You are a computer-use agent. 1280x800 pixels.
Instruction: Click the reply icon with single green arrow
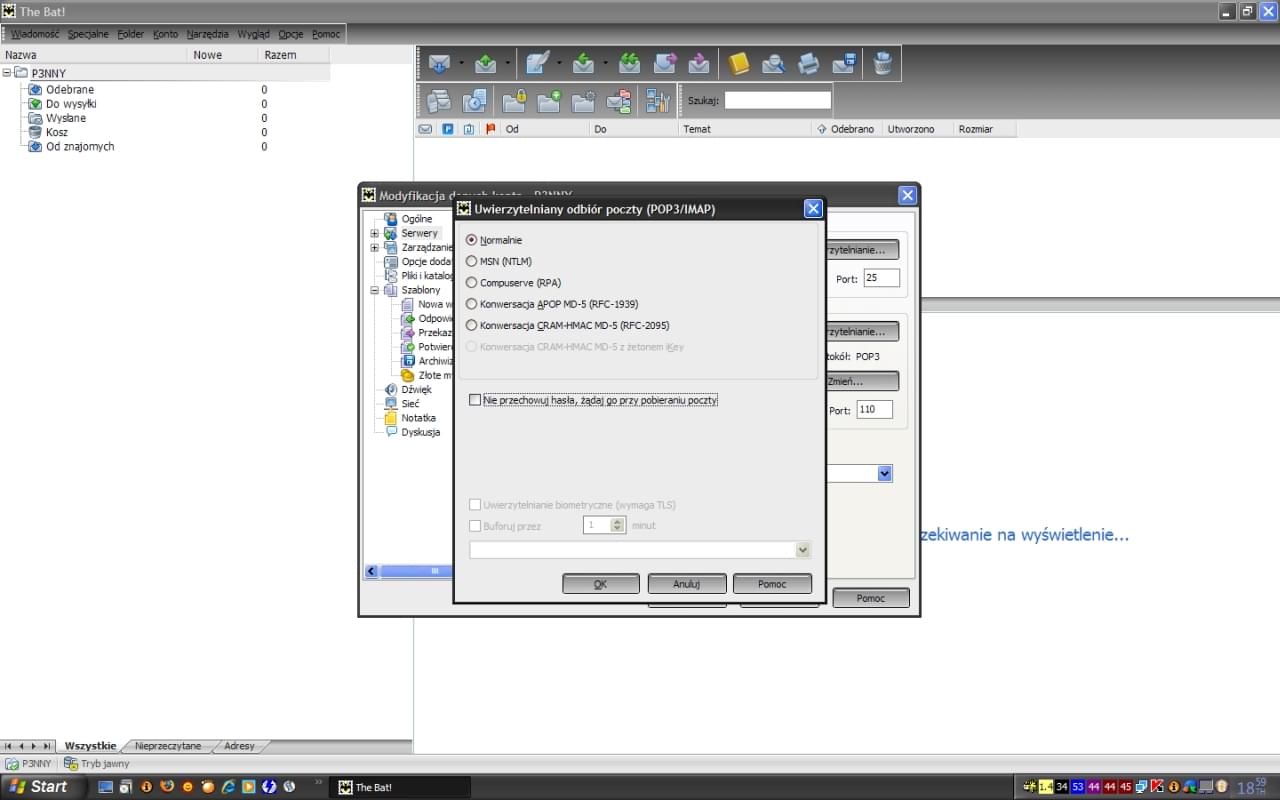584,63
